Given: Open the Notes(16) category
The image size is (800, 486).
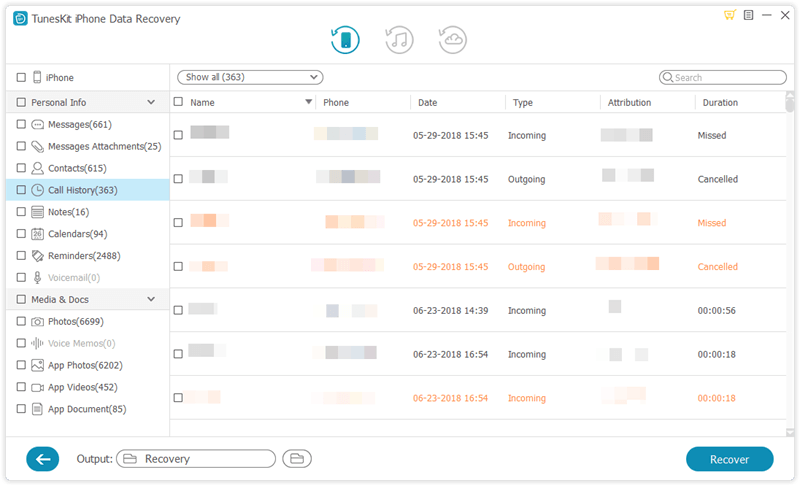Looking at the screenshot, I should click(68, 212).
